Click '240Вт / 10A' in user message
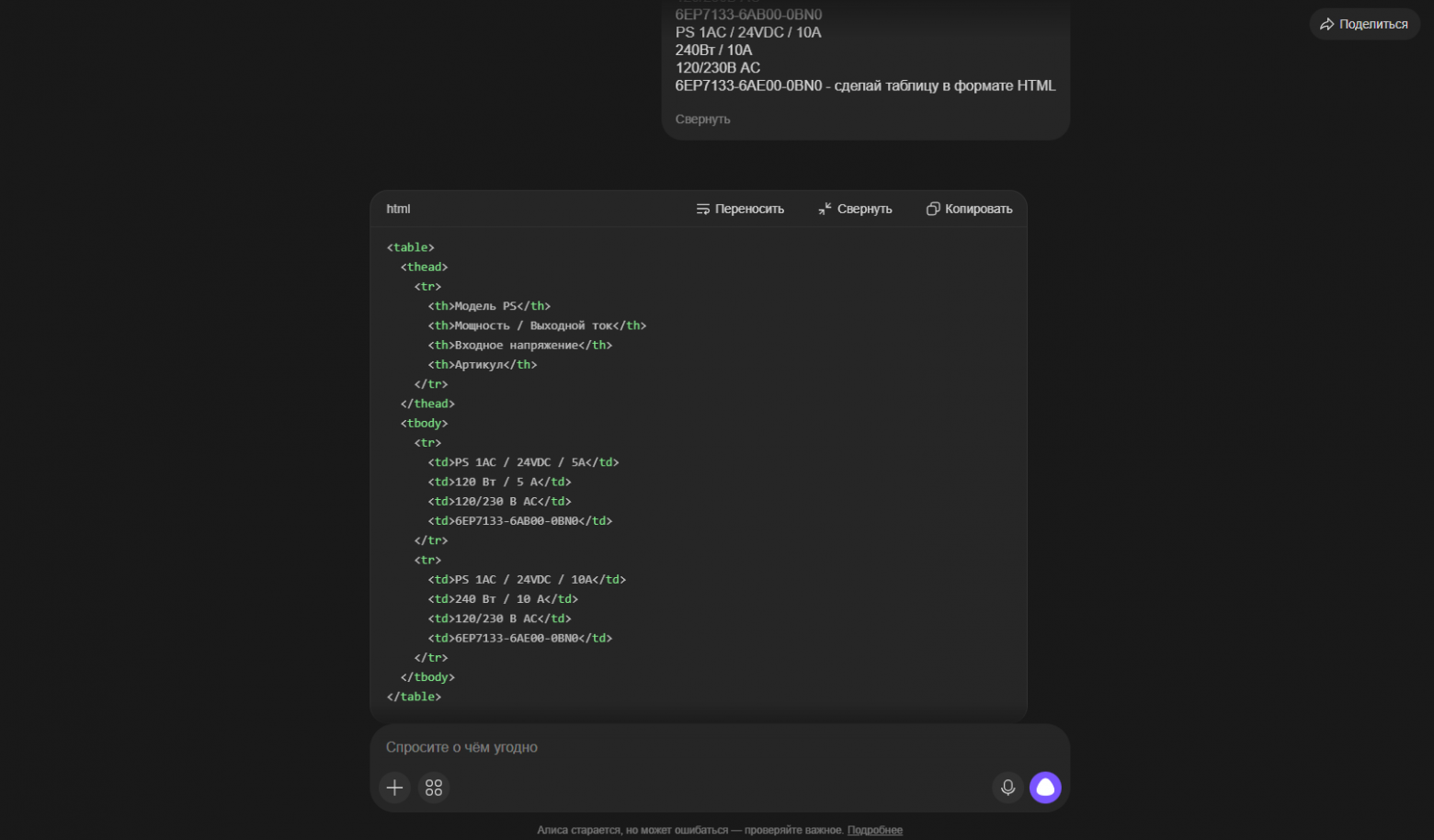This screenshot has width=1434, height=840. pos(713,51)
